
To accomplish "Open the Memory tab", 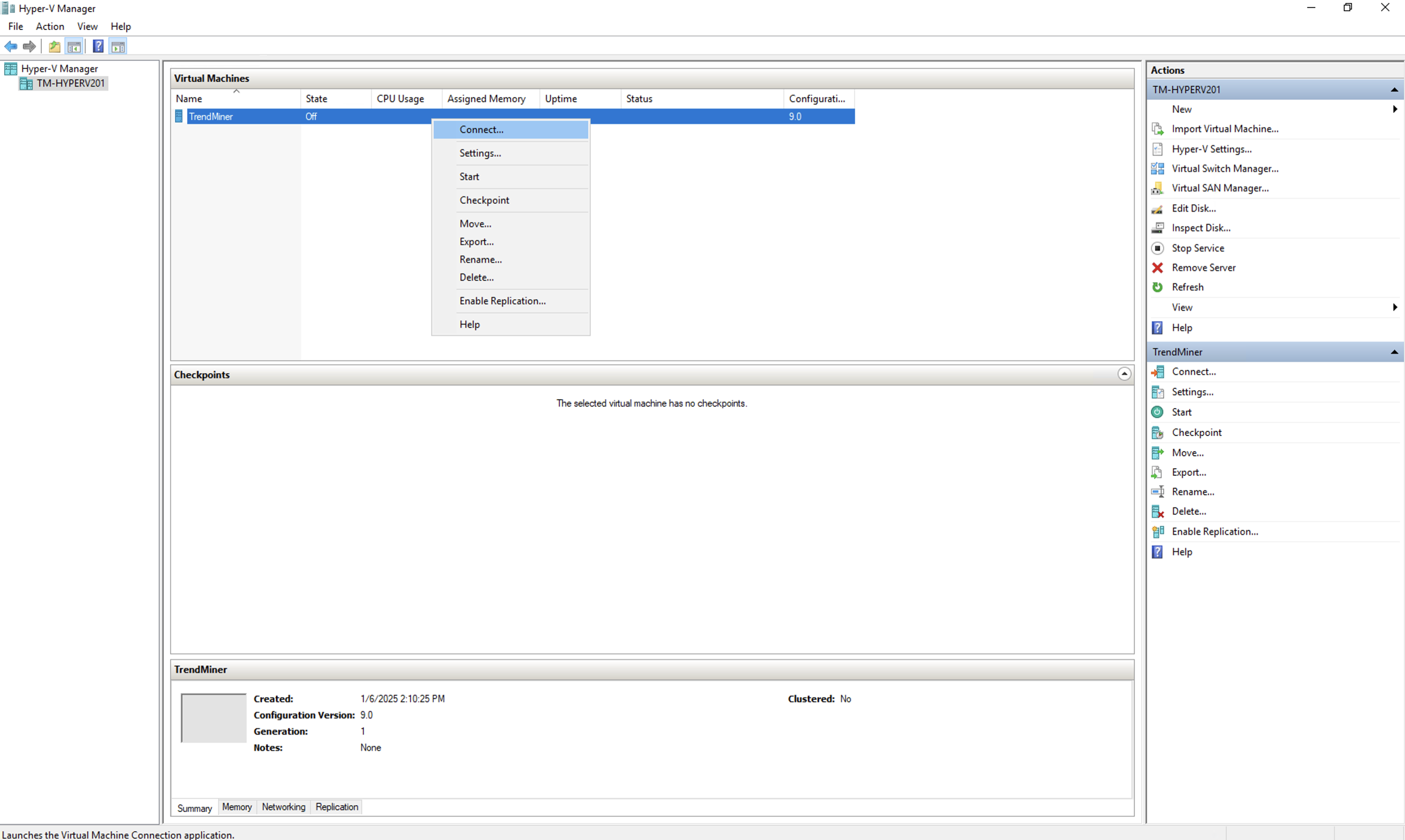I will [237, 807].
